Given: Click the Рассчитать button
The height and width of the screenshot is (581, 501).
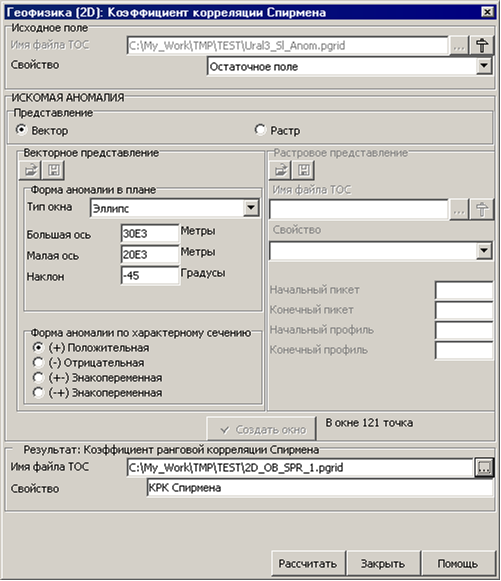Looking at the screenshot, I should [308, 563].
